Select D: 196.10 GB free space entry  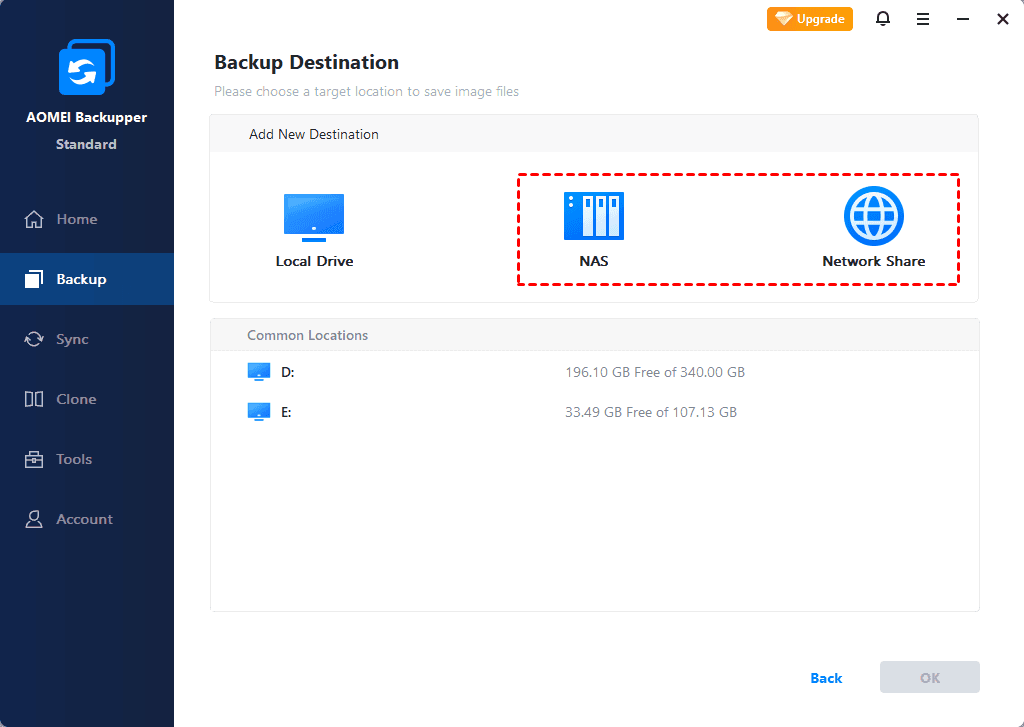[655, 372]
